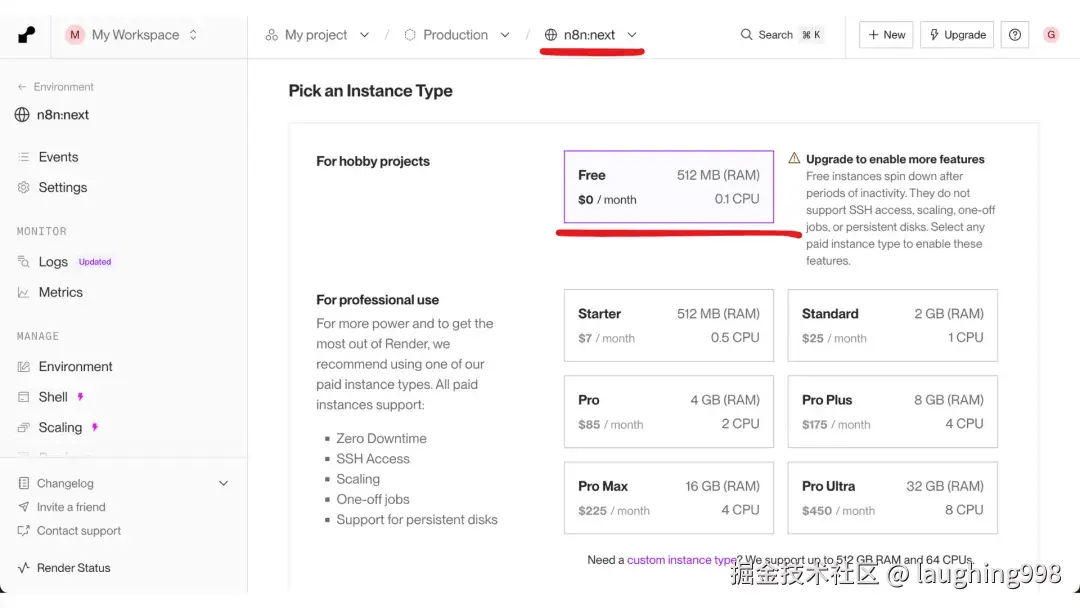This screenshot has width=1080, height=608.
Task: Open Events in the sidebar
Action: click(59, 157)
